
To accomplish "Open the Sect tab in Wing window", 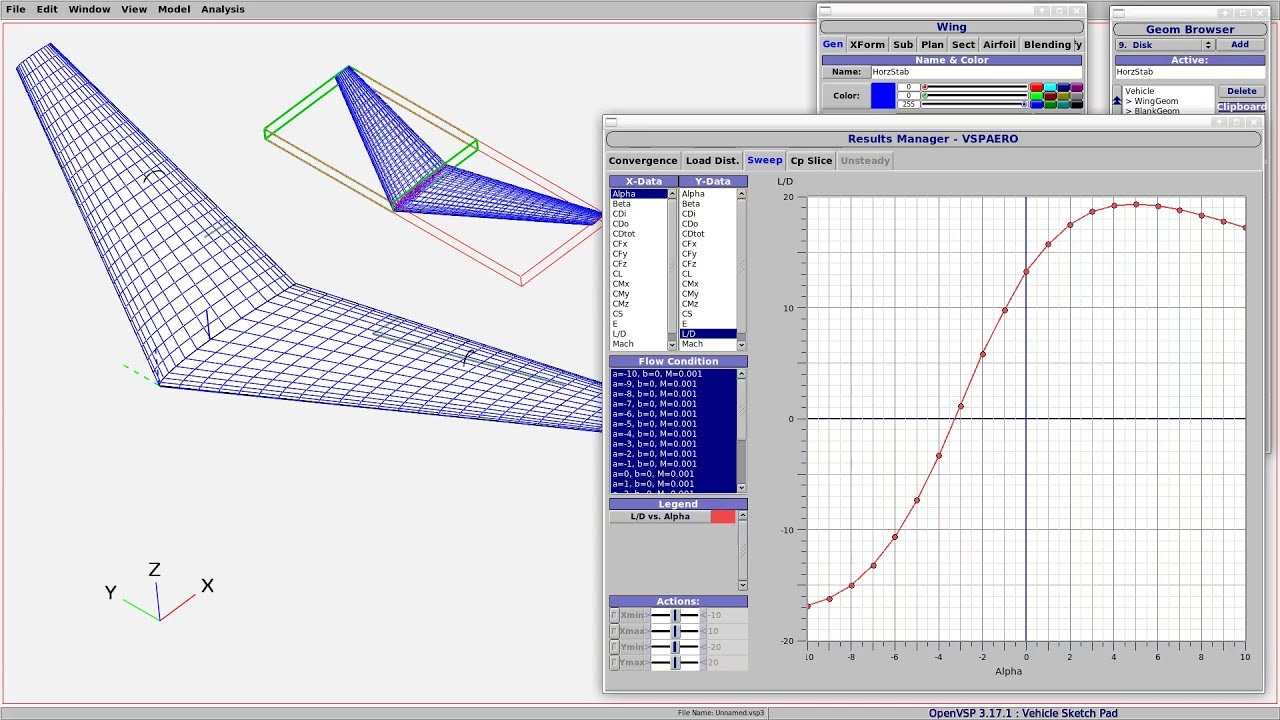I will [963, 45].
